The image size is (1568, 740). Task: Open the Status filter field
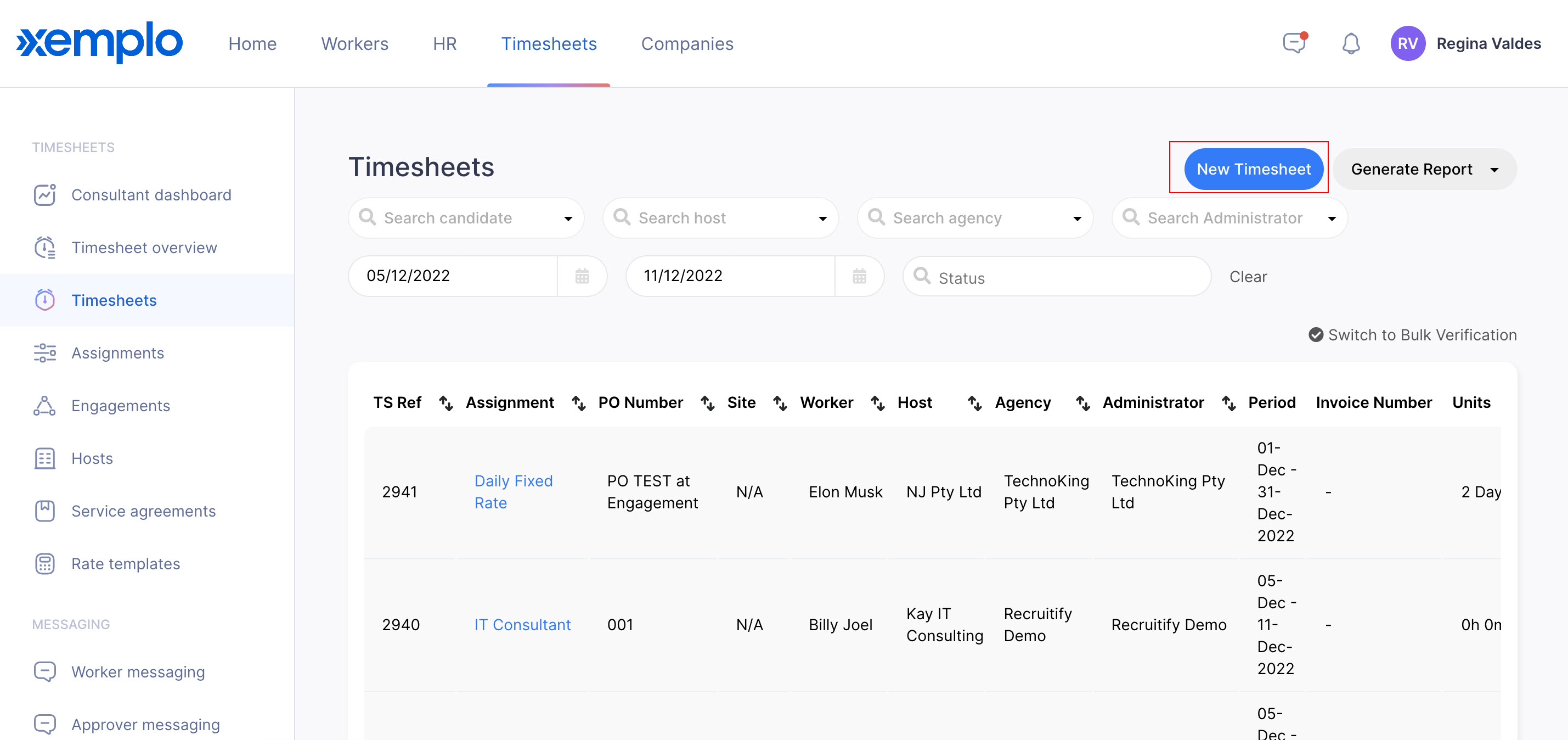point(1056,277)
